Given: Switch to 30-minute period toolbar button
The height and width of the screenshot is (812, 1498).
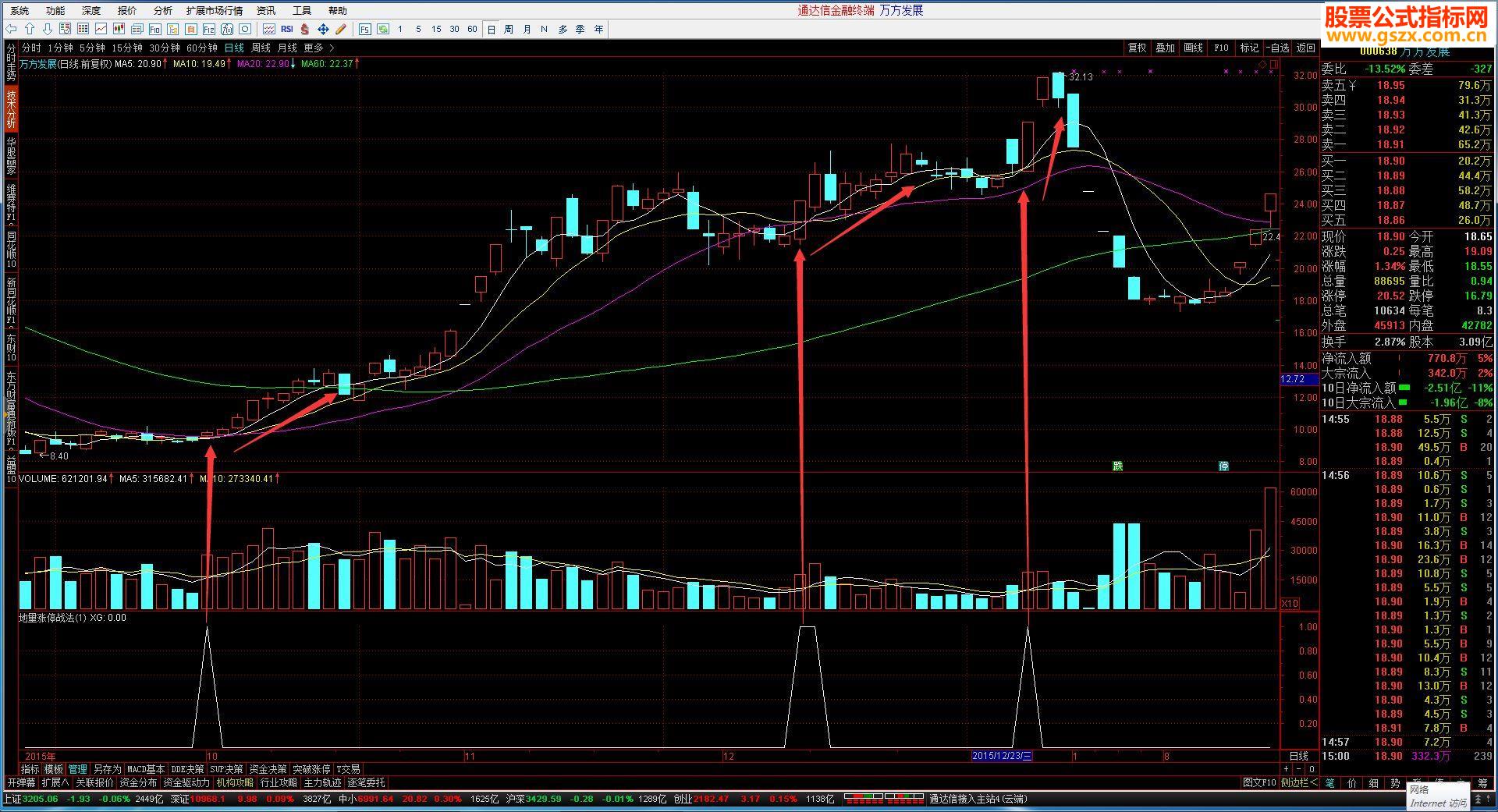Looking at the screenshot, I should (x=454, y=29).
